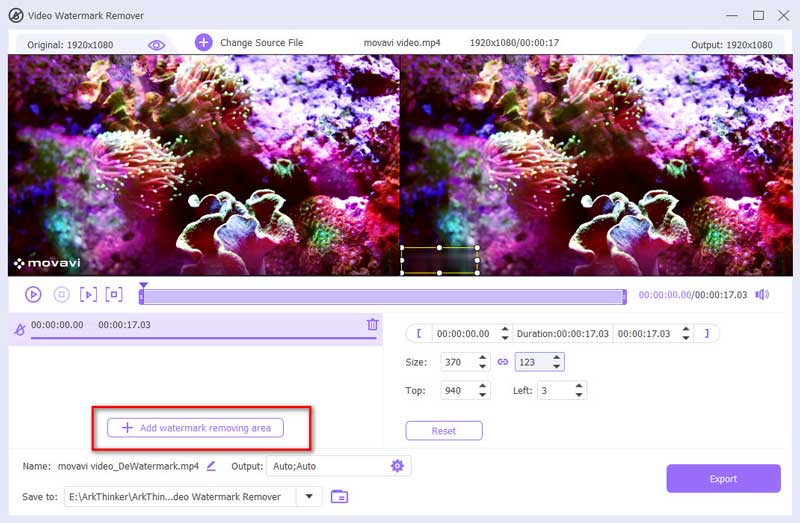Image resolution: width=800 pixels, height=523 pixels.
Task: Decrease the end time value
Action: [x=686, y=338]
